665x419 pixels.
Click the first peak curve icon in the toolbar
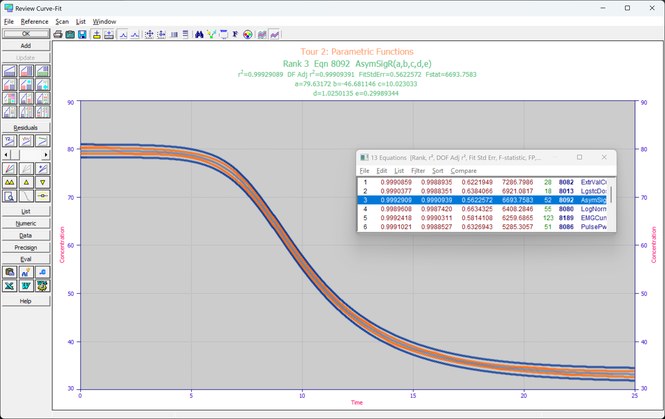coord(123,34)
